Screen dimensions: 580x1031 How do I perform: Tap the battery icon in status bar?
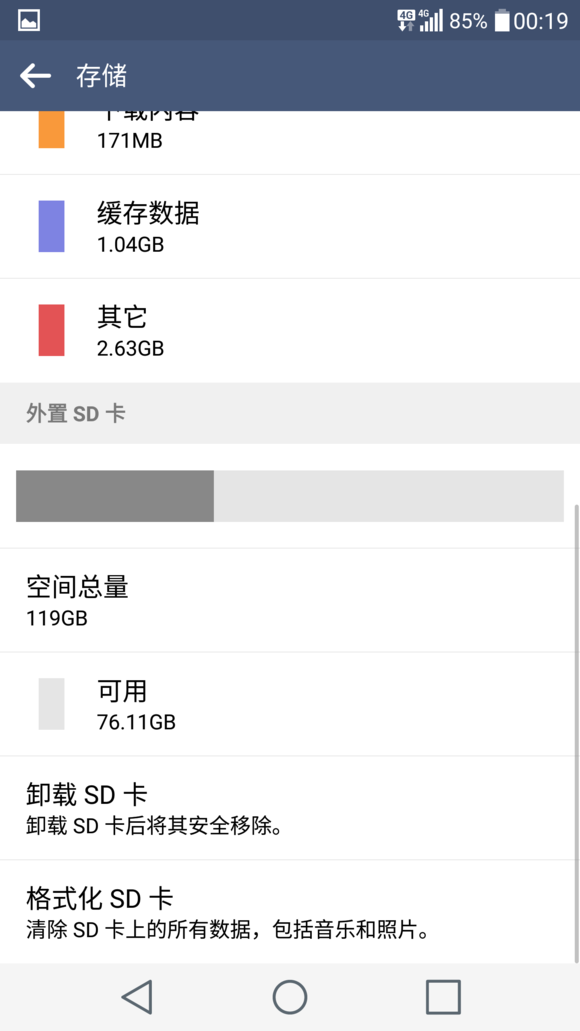(502, 20)
